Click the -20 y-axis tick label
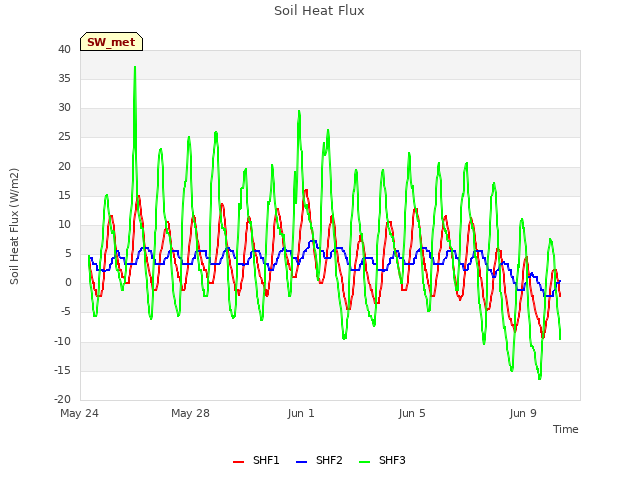 tap(62, 399)
